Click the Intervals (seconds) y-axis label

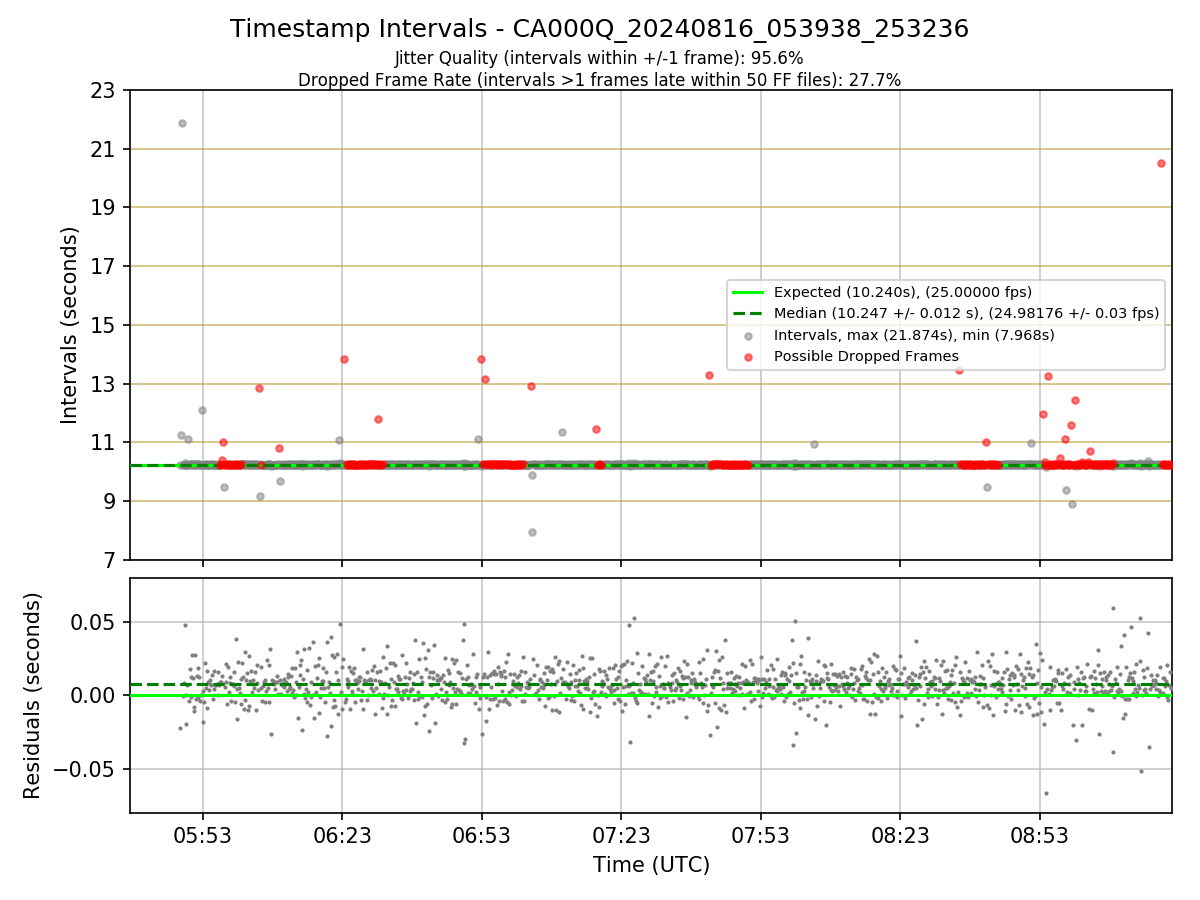point(69,325)
